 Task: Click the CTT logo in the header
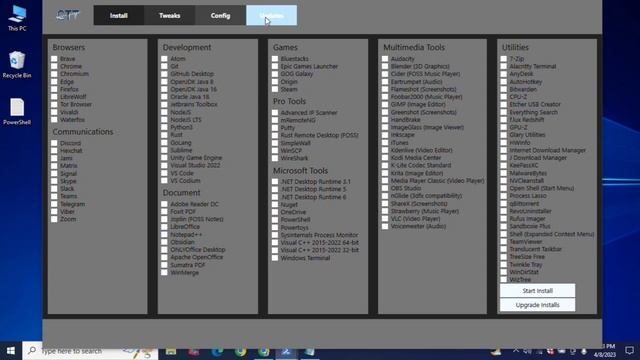click(68, 16)
